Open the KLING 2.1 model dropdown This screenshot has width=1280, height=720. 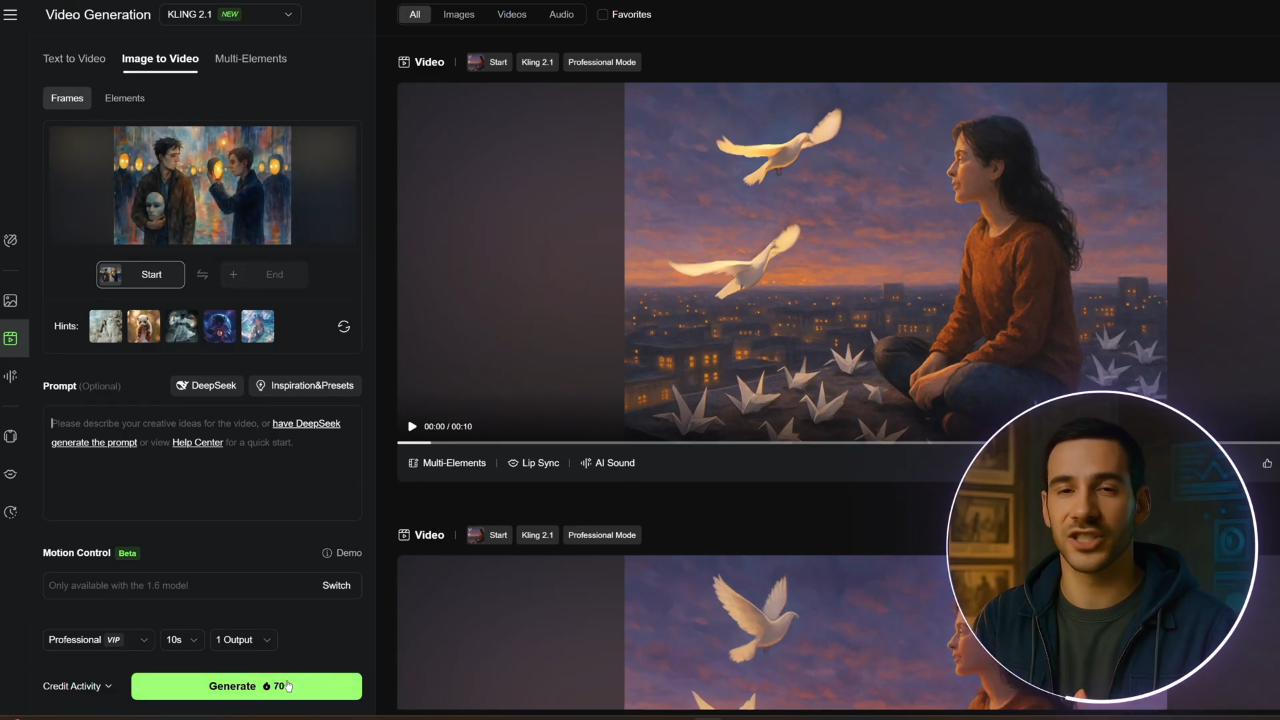229,14
